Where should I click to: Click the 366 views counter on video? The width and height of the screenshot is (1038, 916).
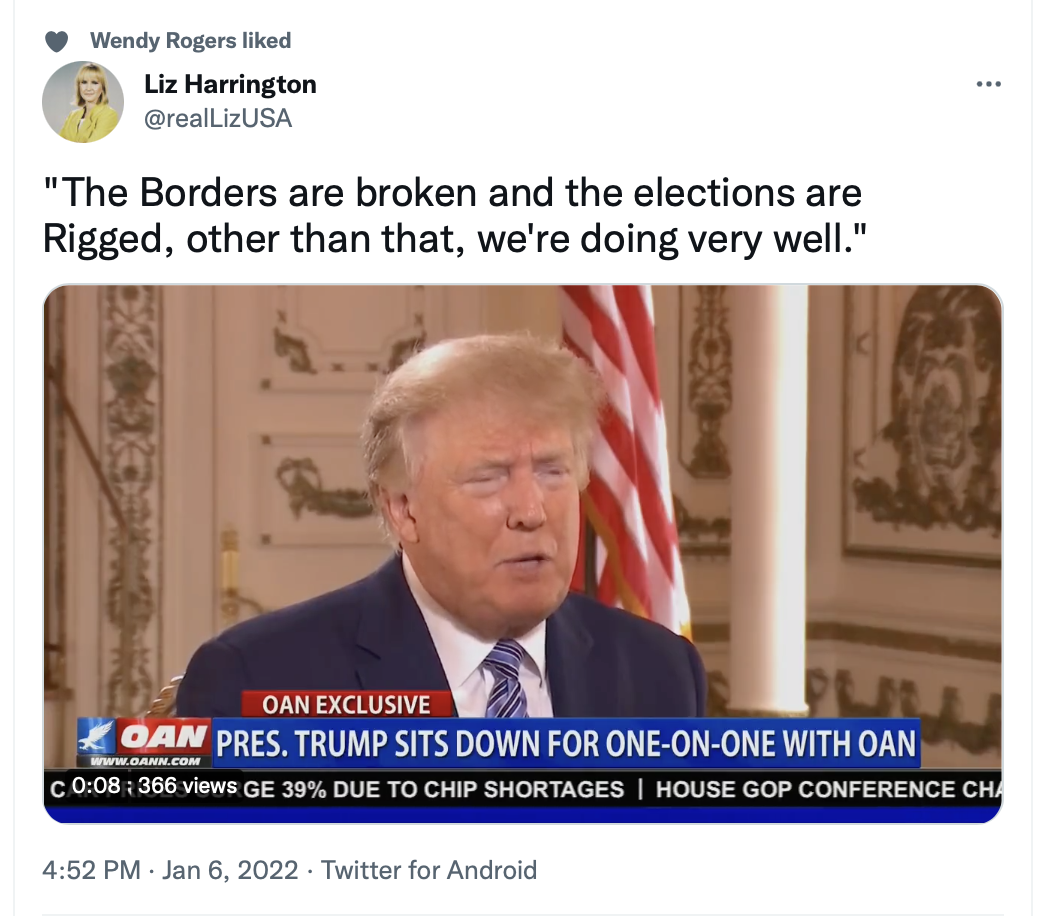pyautogui.click(x=187, y=786)
